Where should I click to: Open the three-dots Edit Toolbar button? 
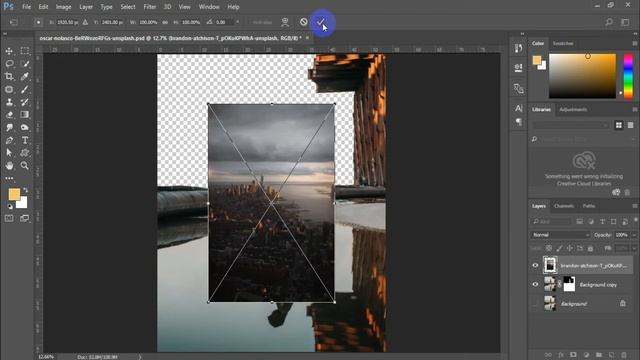(9, 178)
